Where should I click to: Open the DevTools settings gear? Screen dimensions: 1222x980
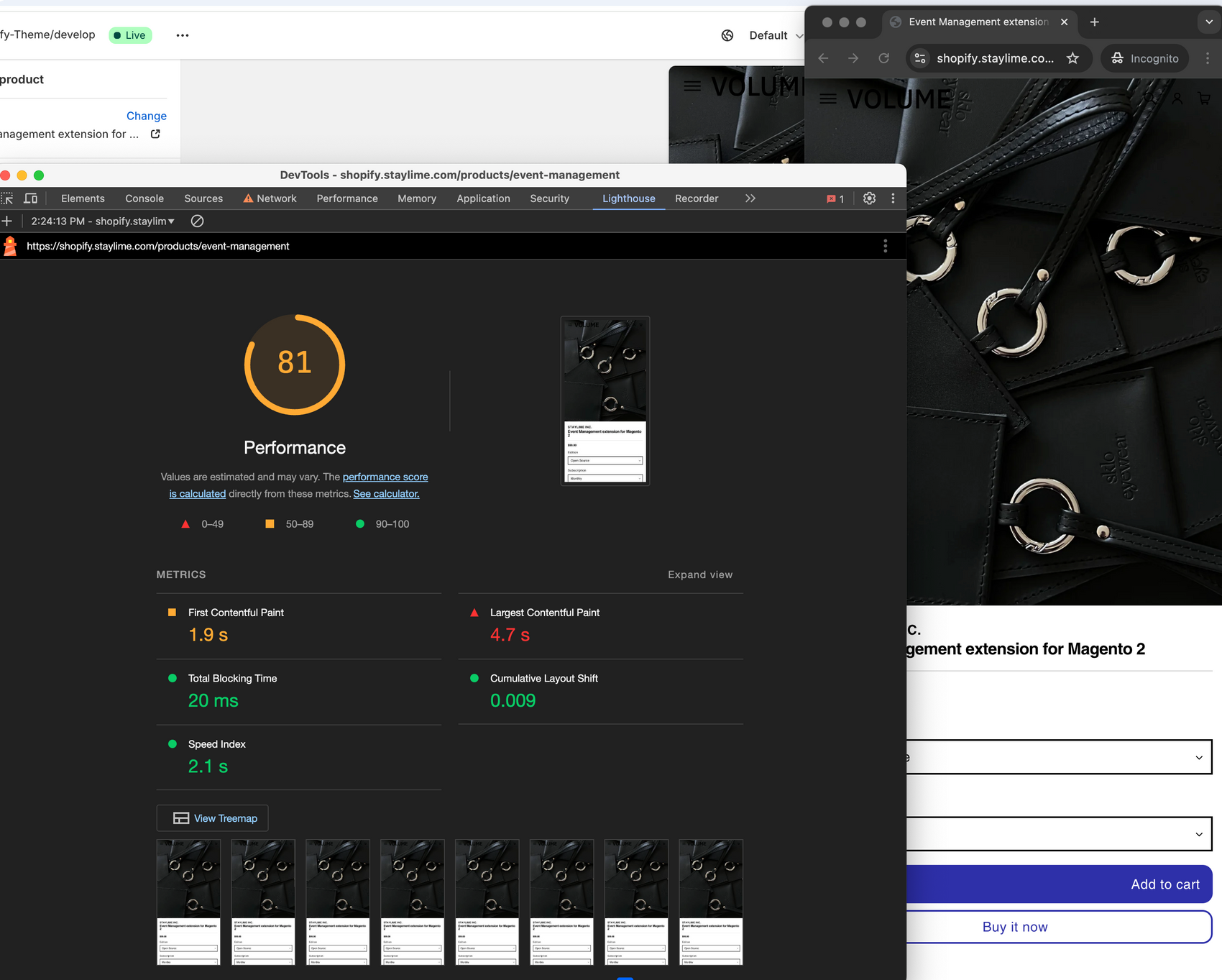pyautogui.click(x=869, y=198)
